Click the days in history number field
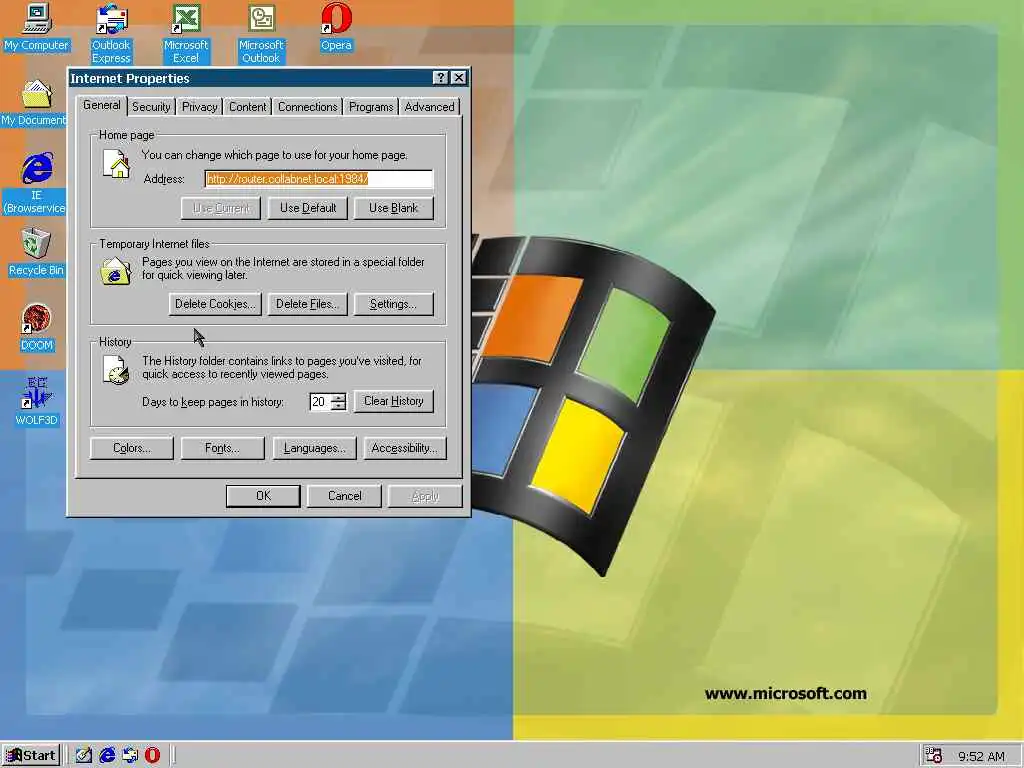 pos(320,402)
